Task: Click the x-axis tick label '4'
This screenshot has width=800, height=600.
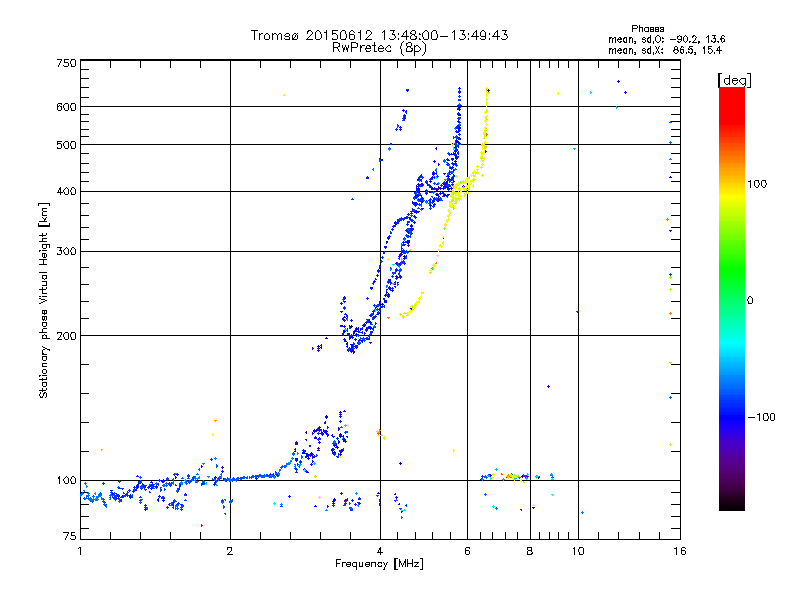Action: pos(380,551)
